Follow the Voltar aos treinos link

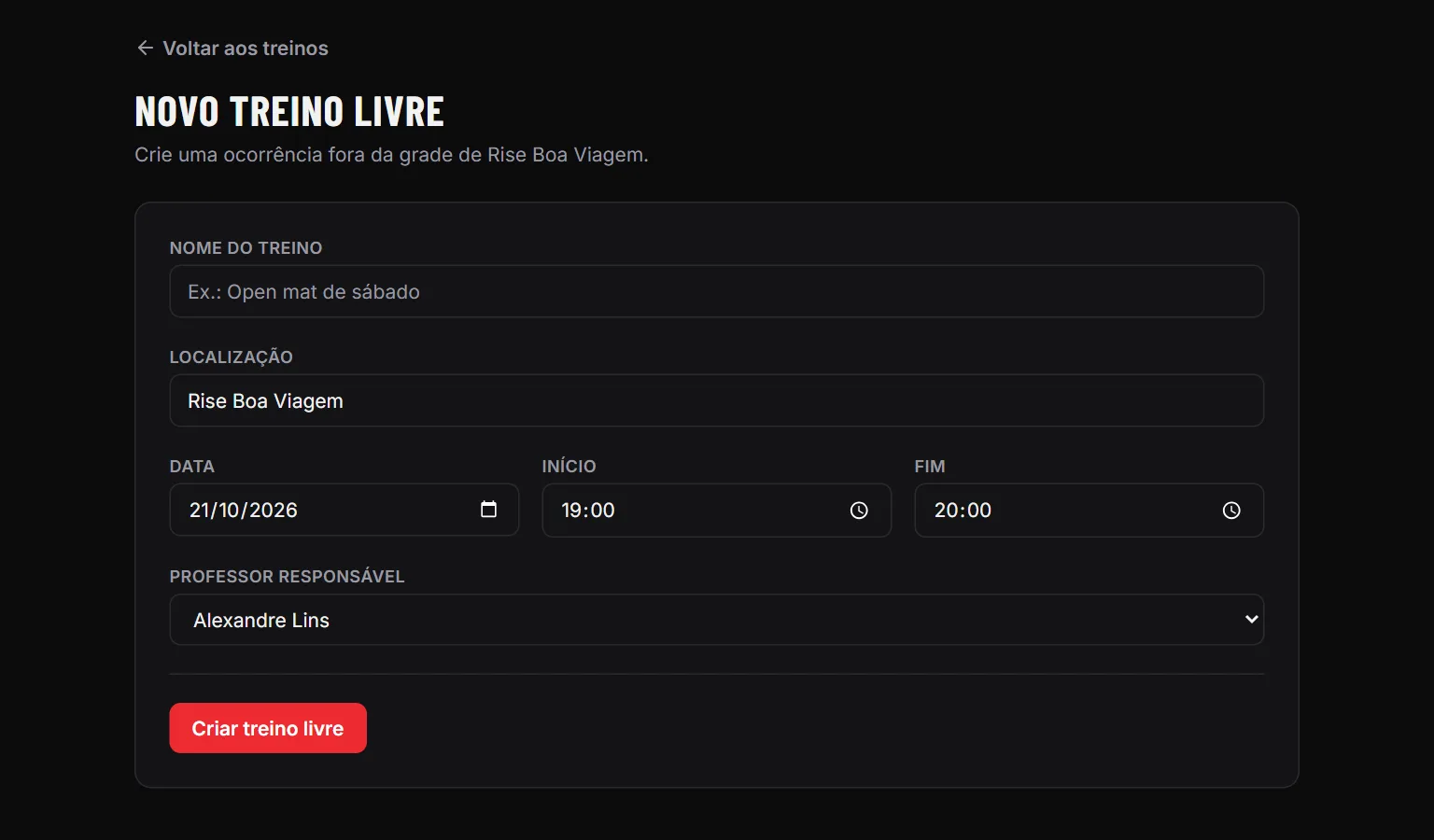(232, 48)
